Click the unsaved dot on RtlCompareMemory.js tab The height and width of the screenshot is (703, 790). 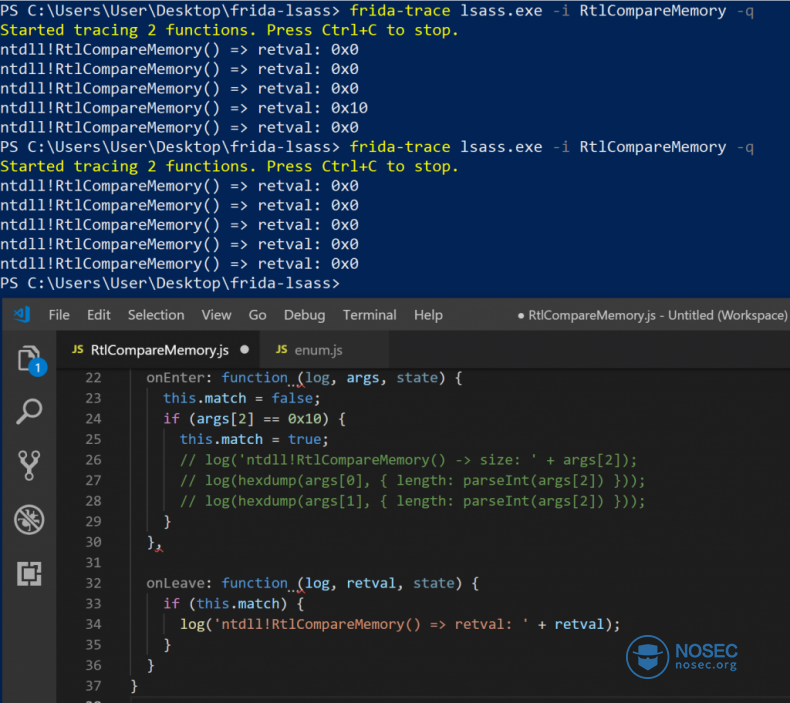[245, 349]
